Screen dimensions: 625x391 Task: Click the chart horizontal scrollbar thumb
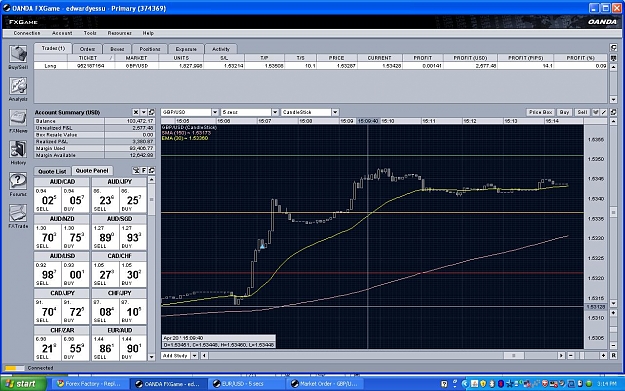pos(513,356)
